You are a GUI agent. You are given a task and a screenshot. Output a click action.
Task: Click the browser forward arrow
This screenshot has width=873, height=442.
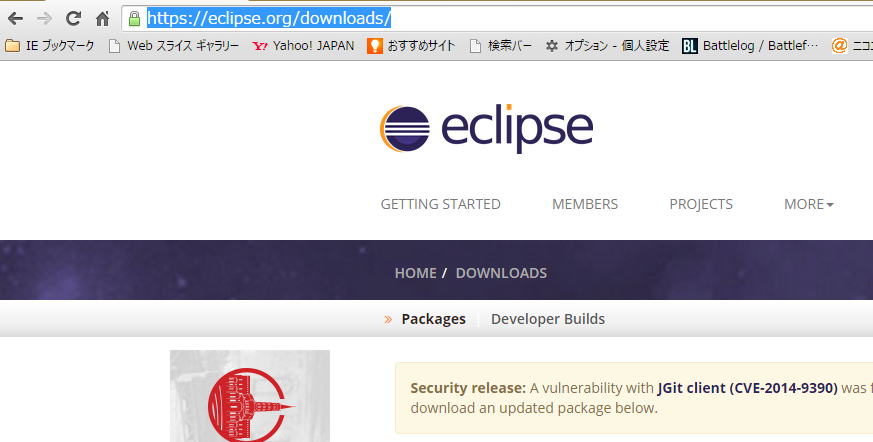point(44,18)
